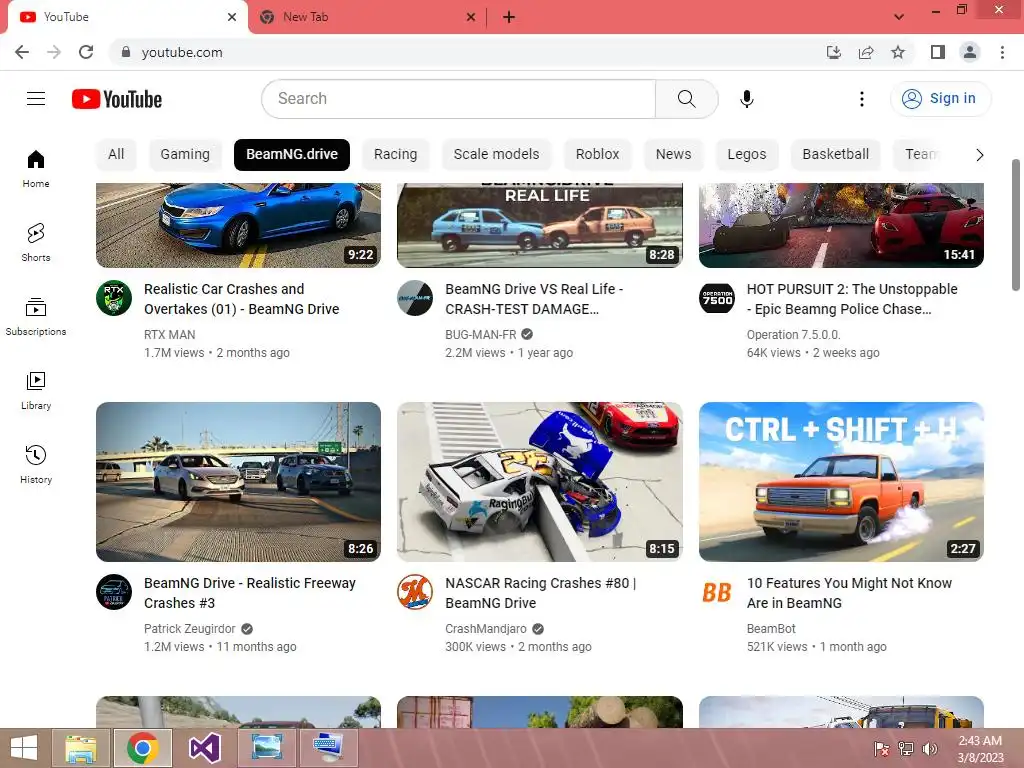Click the YouTube logo
The height and width of the screenshot is (768, 1024).
point(117,99)
